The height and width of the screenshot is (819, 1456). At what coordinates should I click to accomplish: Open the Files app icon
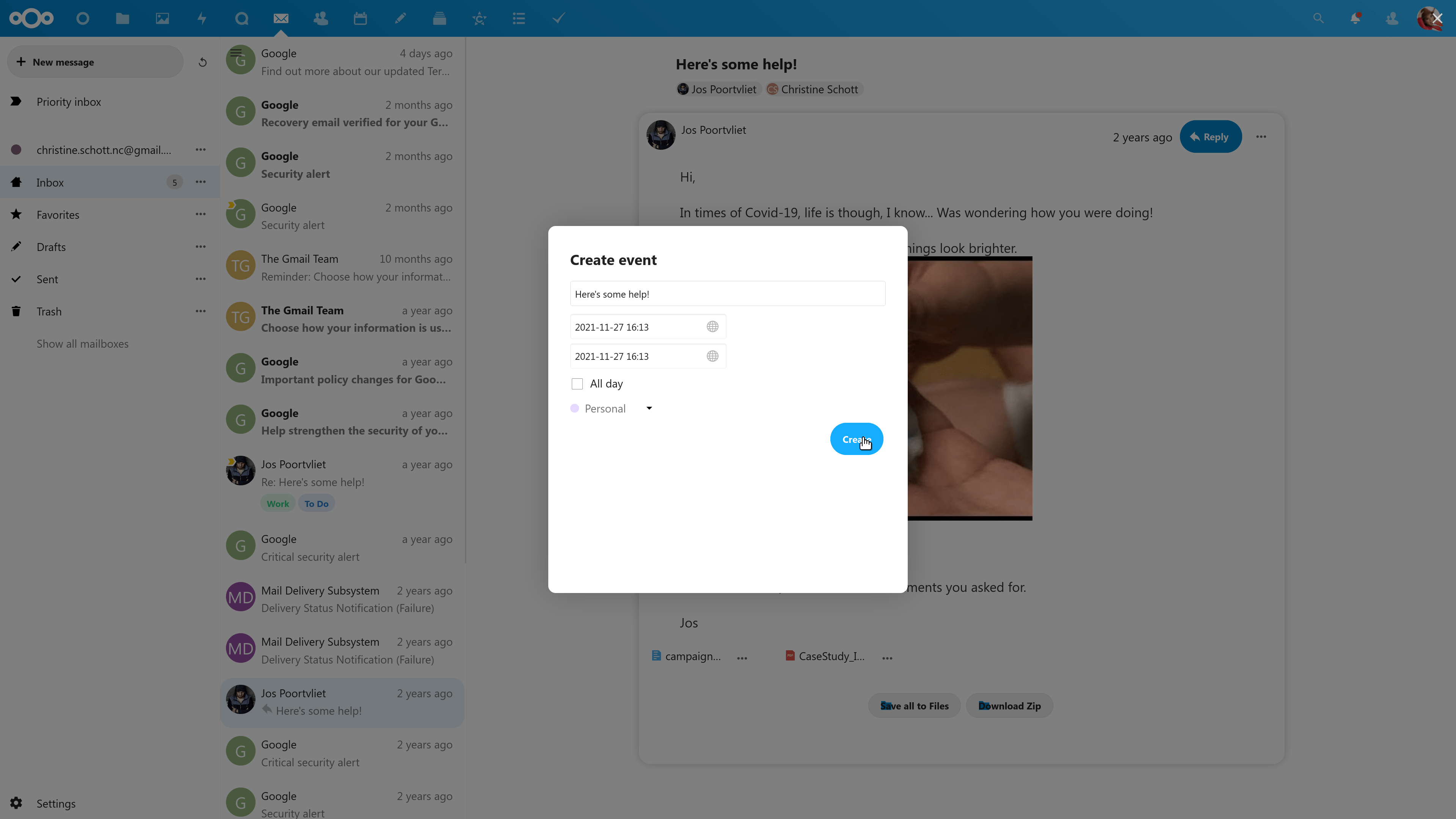[x=122, y=19]
